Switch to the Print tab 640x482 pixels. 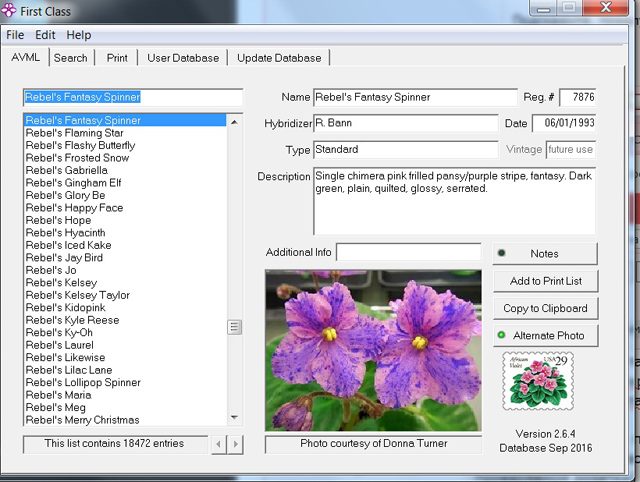tap(117, 58)
